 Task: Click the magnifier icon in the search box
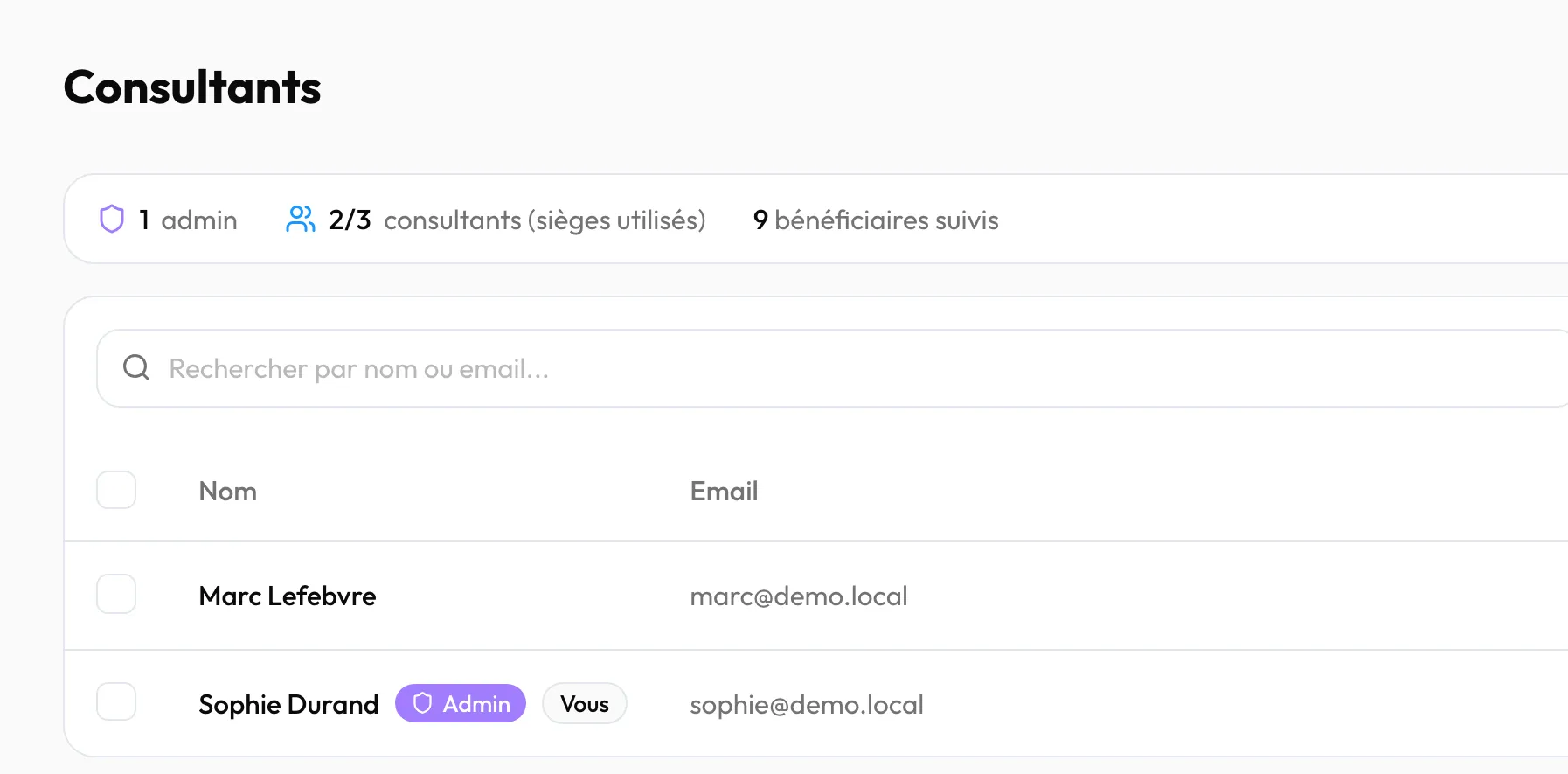pos(136,367)
